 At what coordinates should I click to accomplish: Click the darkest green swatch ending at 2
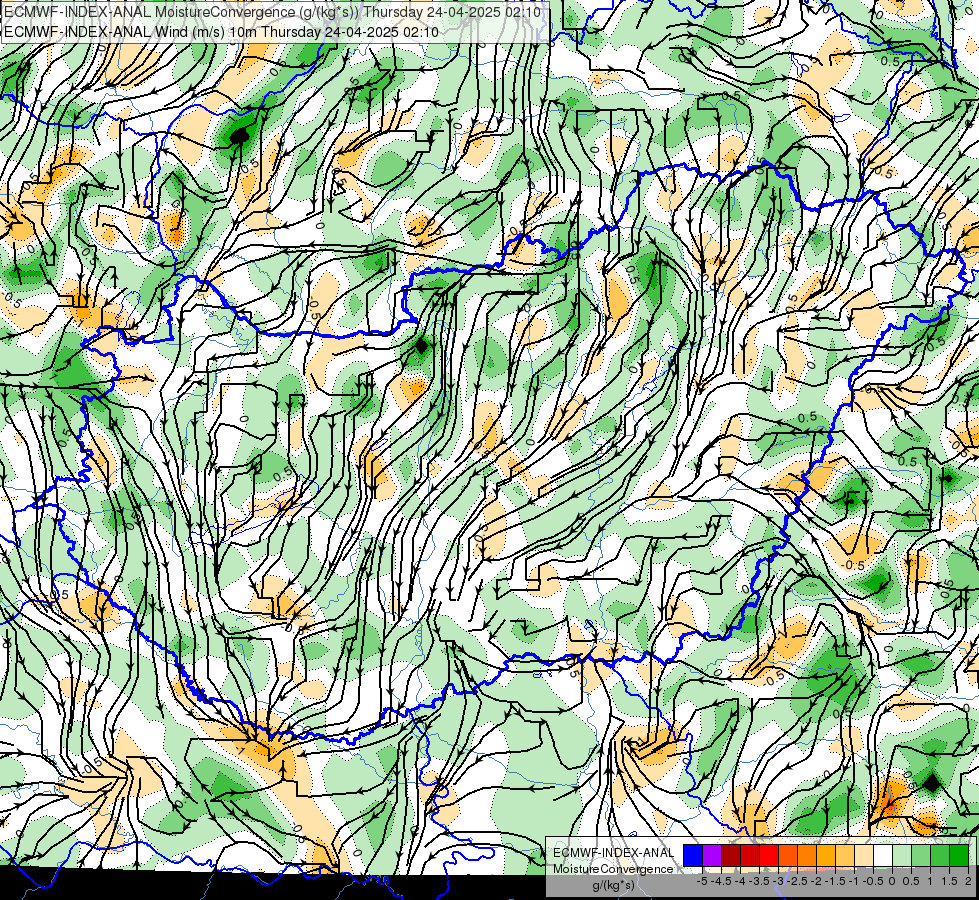tap(959, 856)
